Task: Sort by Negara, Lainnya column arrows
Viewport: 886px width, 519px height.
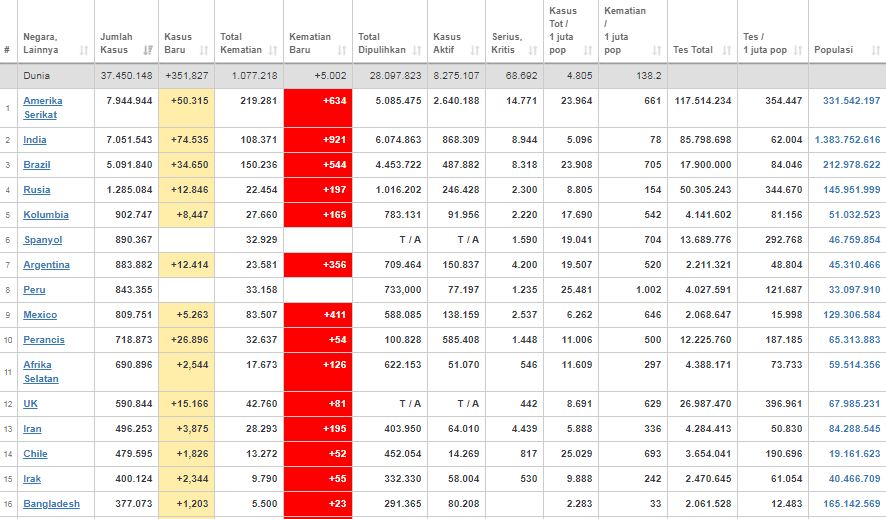Action: coord(84,50)
